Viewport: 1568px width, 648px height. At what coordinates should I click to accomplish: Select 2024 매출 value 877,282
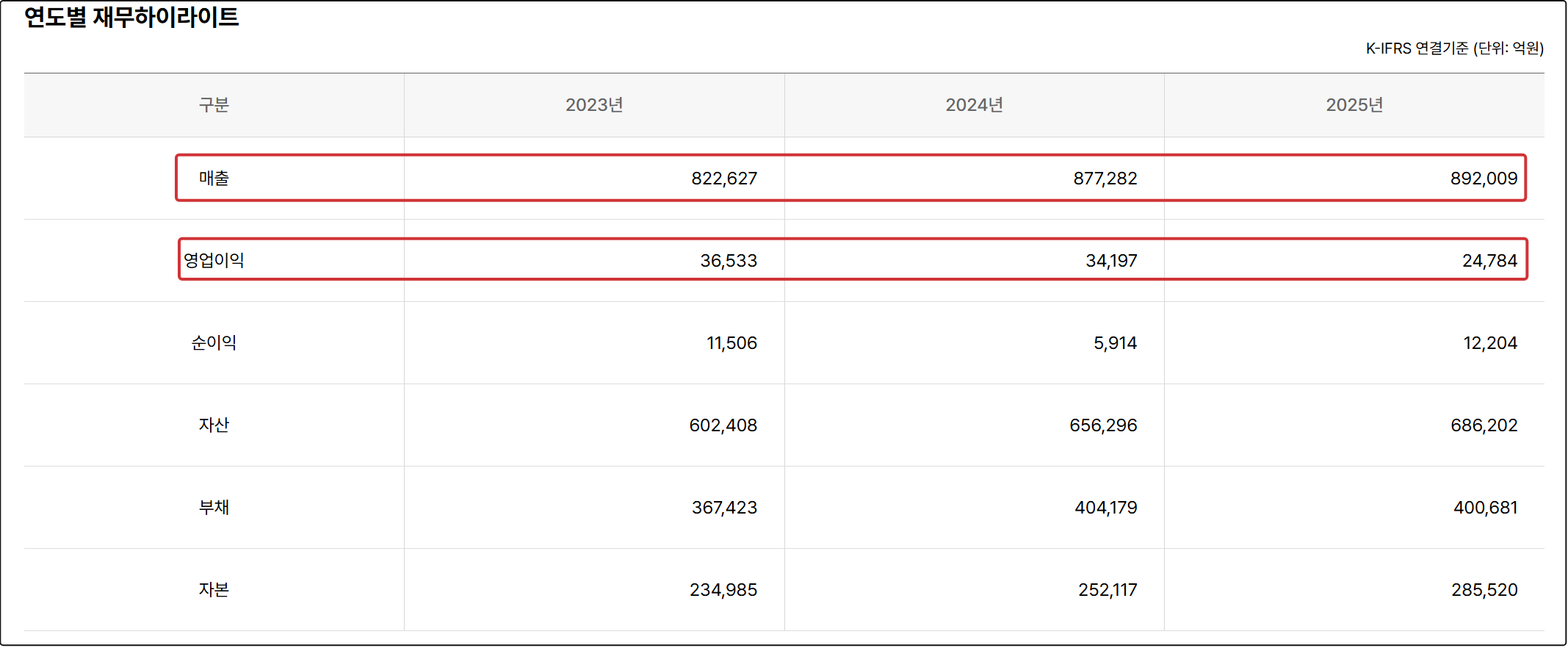1105,179
